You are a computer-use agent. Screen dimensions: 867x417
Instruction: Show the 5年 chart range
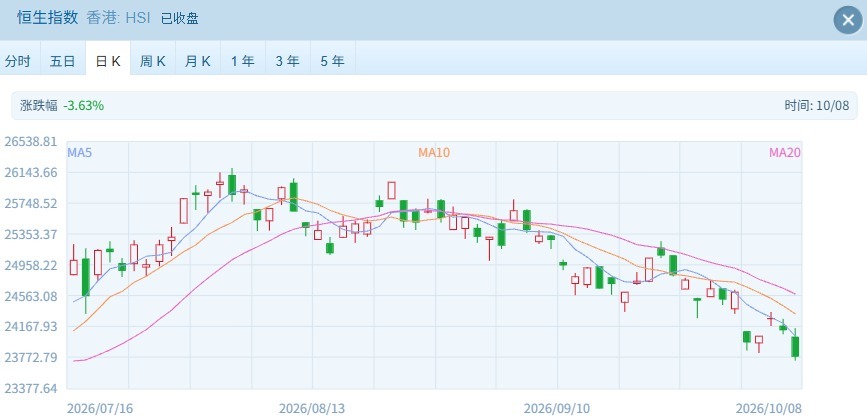point(333,60)
